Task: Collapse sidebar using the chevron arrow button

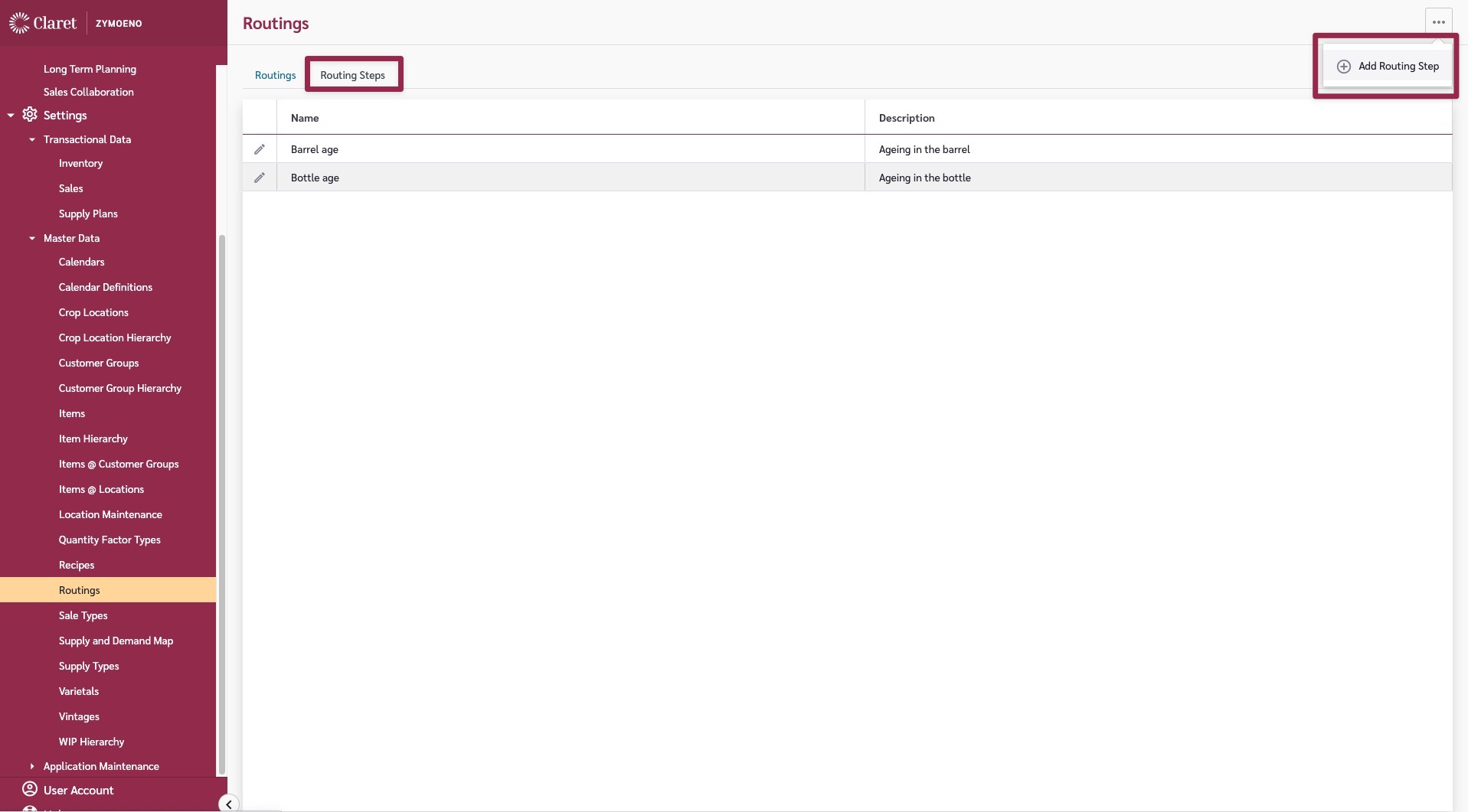Action: [x=228, y=804]
